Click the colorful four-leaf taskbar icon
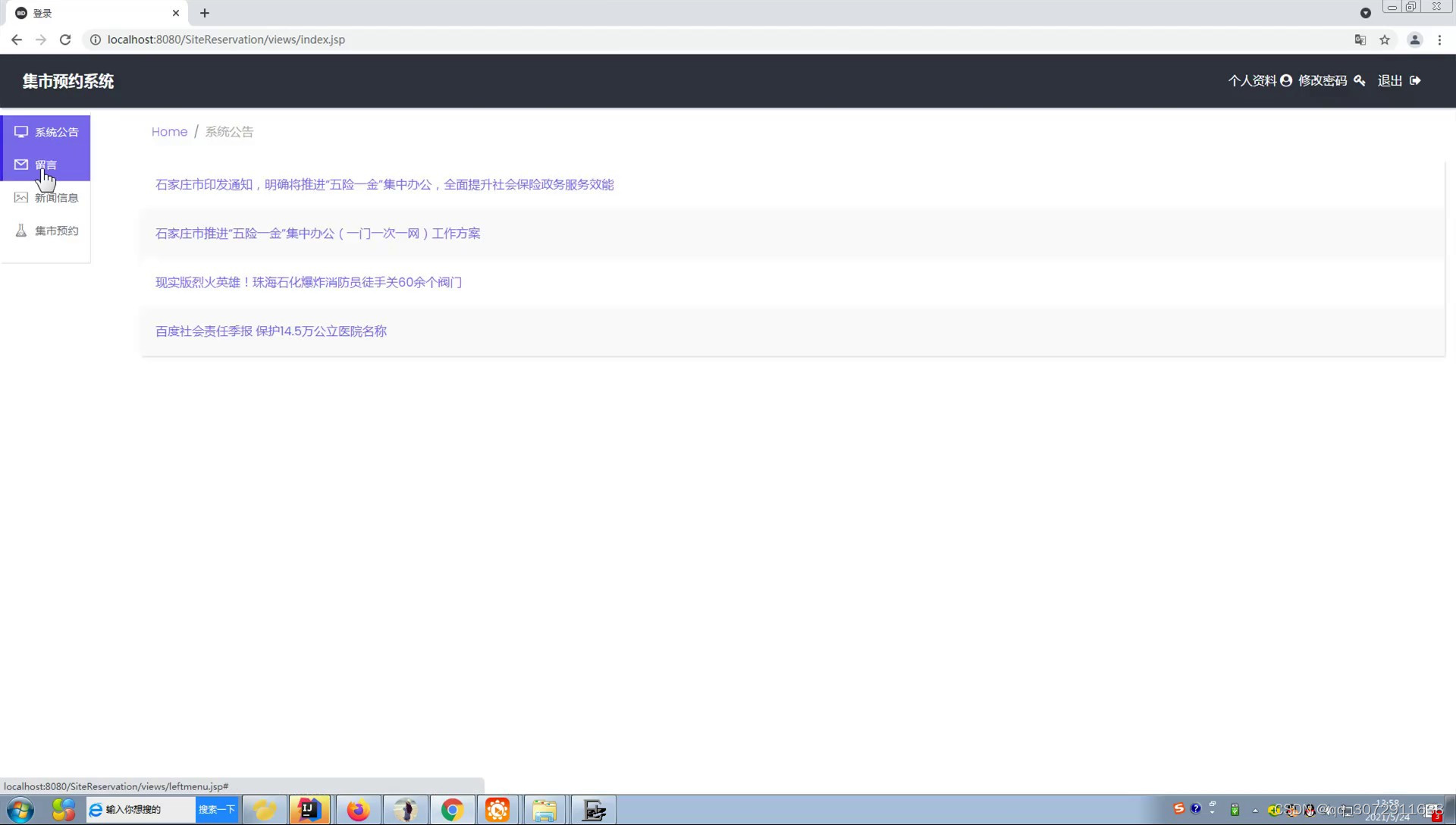The image size is (1456, 825). [x=64, y=810]
